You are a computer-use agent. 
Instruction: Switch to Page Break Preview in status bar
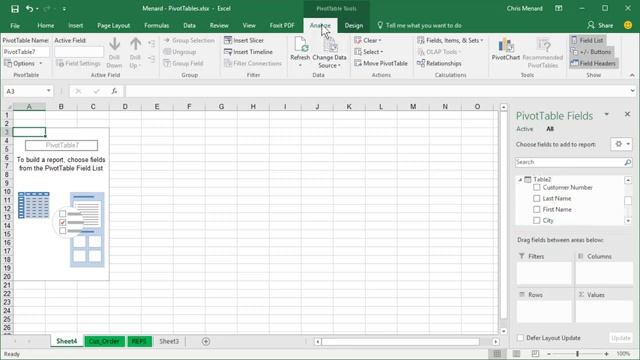(535, 354)
